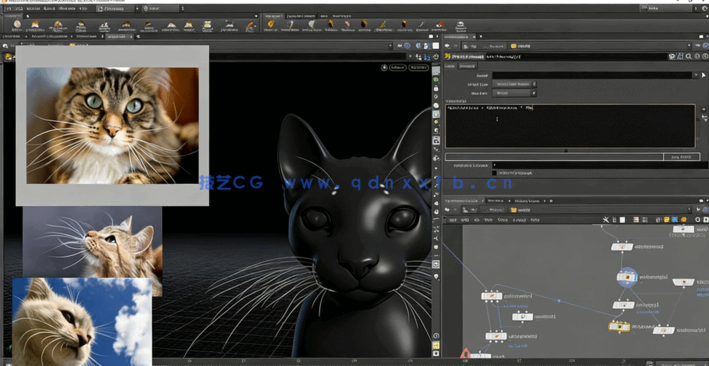The height and width of the screenshot is (366, 709).
Task: Click inside the VEX code text editor
Action: pos(570,126)
